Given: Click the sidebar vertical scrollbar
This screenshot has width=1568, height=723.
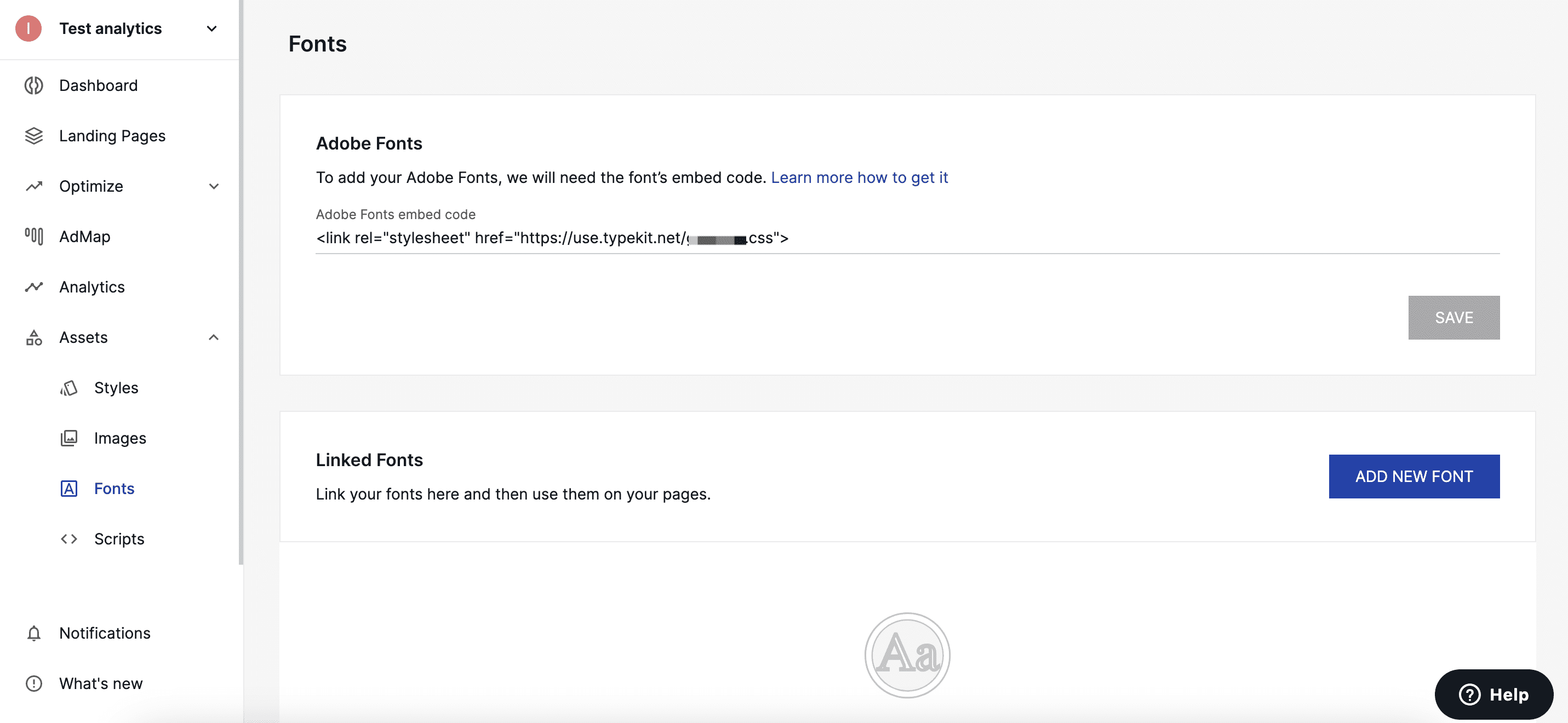Looking at the screenshot, I should (x=241, y=283).
